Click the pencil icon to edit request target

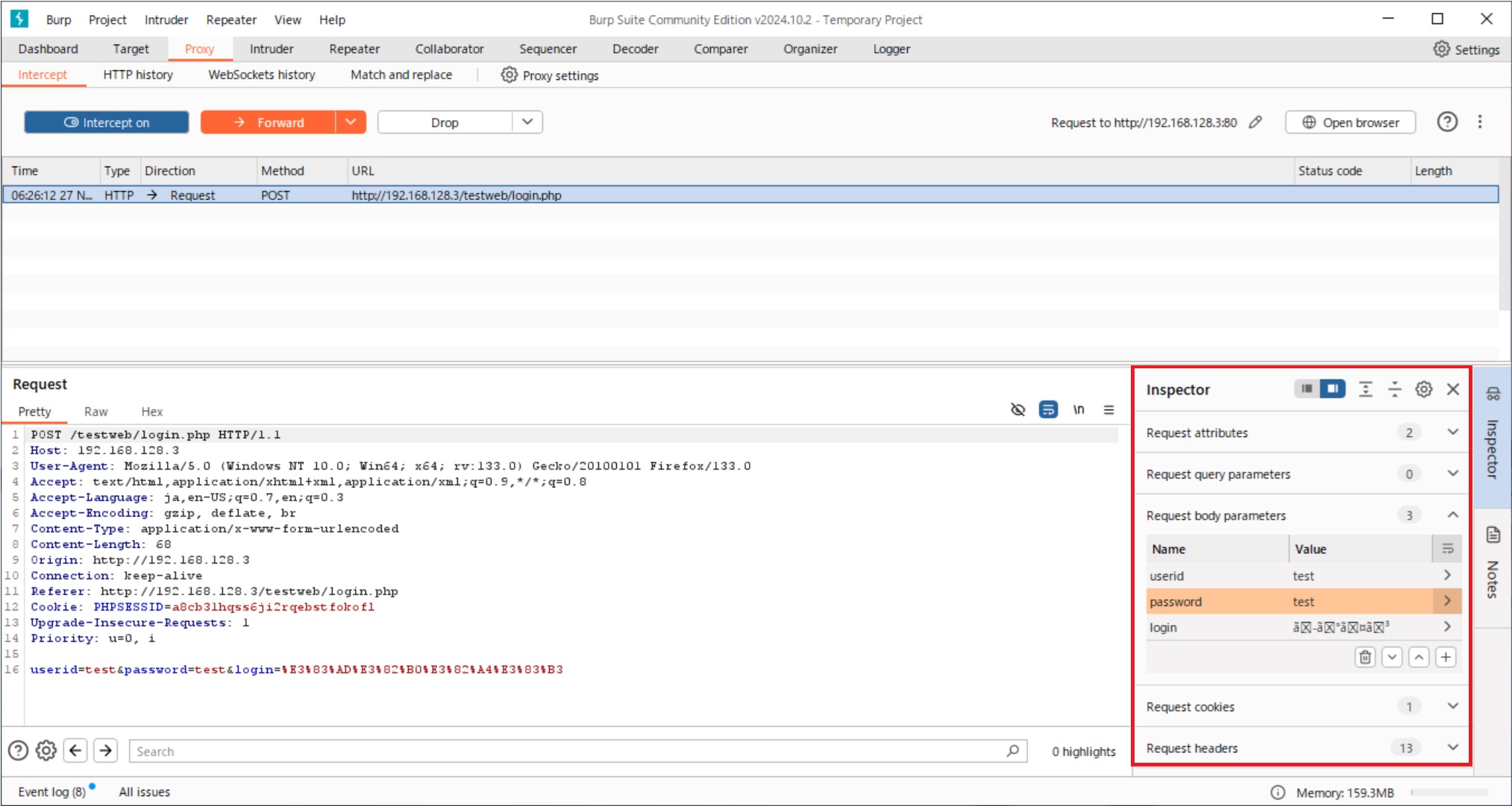tap(1256, 122)
